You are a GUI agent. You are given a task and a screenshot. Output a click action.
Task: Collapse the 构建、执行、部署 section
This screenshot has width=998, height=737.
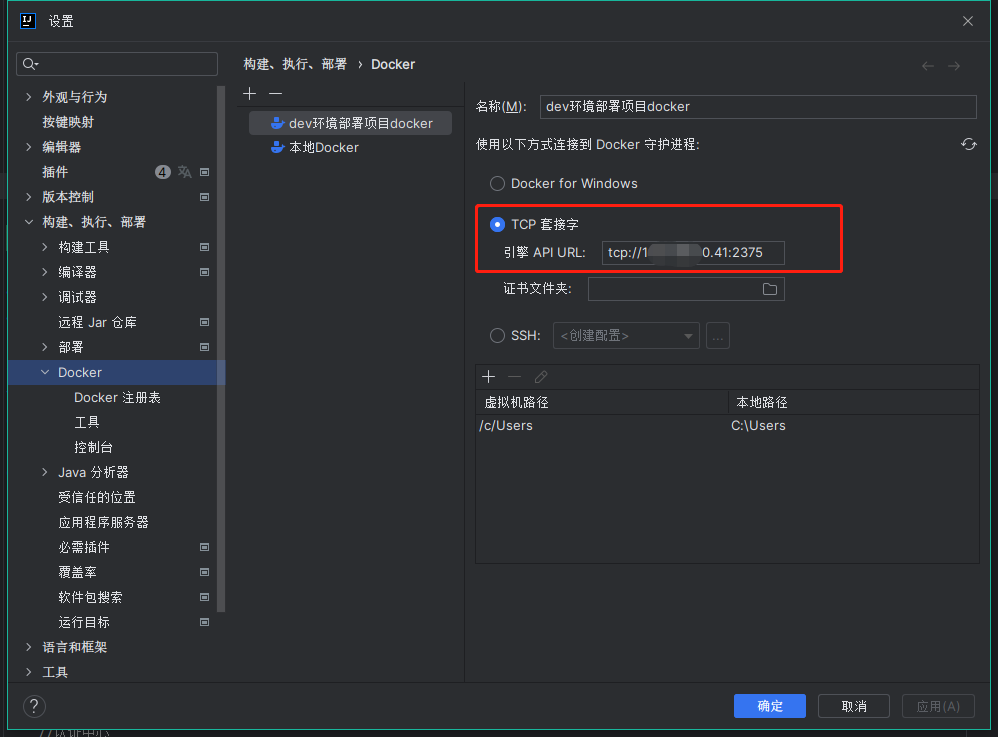click(30, 221)
